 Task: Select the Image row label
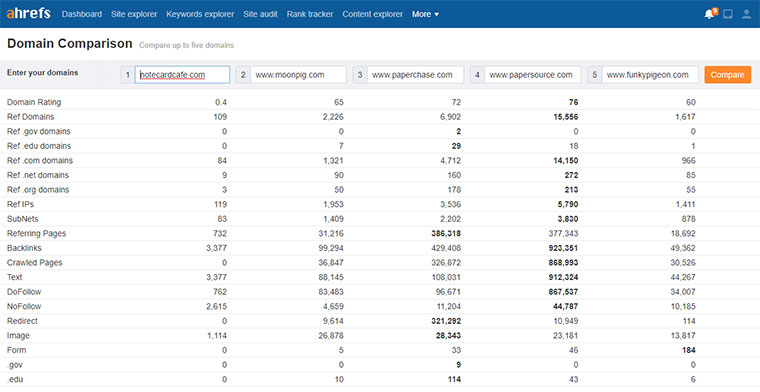18,335
